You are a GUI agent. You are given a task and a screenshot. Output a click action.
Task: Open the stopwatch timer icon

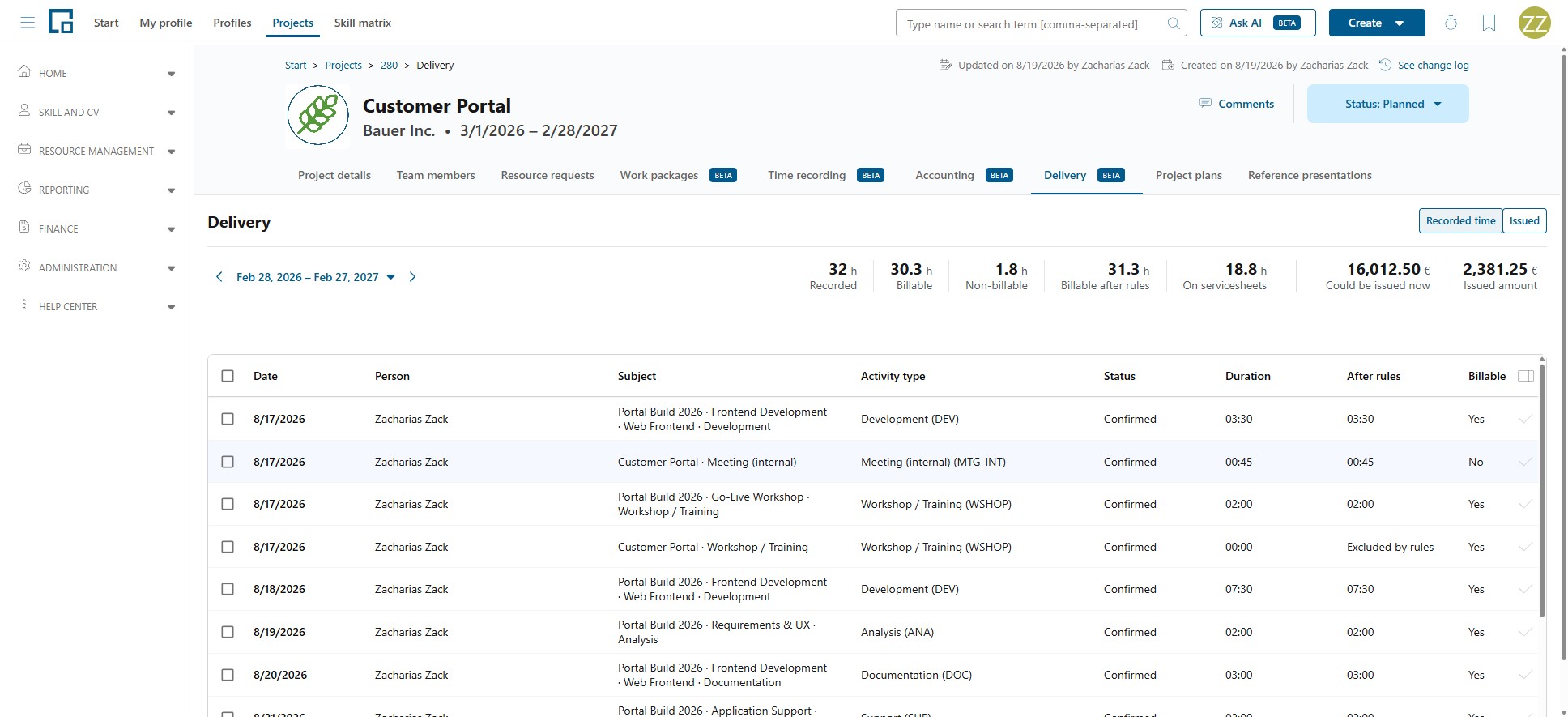[1451, 23]
